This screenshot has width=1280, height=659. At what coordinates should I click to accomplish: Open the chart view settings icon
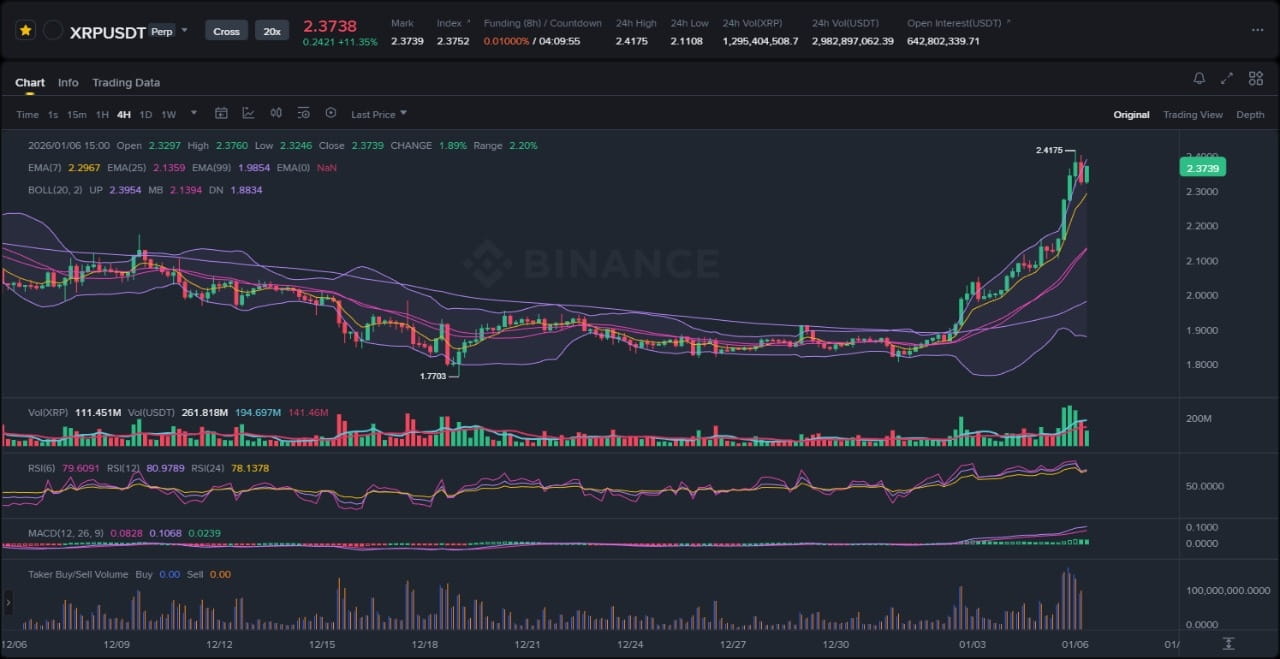click(303, 114)
